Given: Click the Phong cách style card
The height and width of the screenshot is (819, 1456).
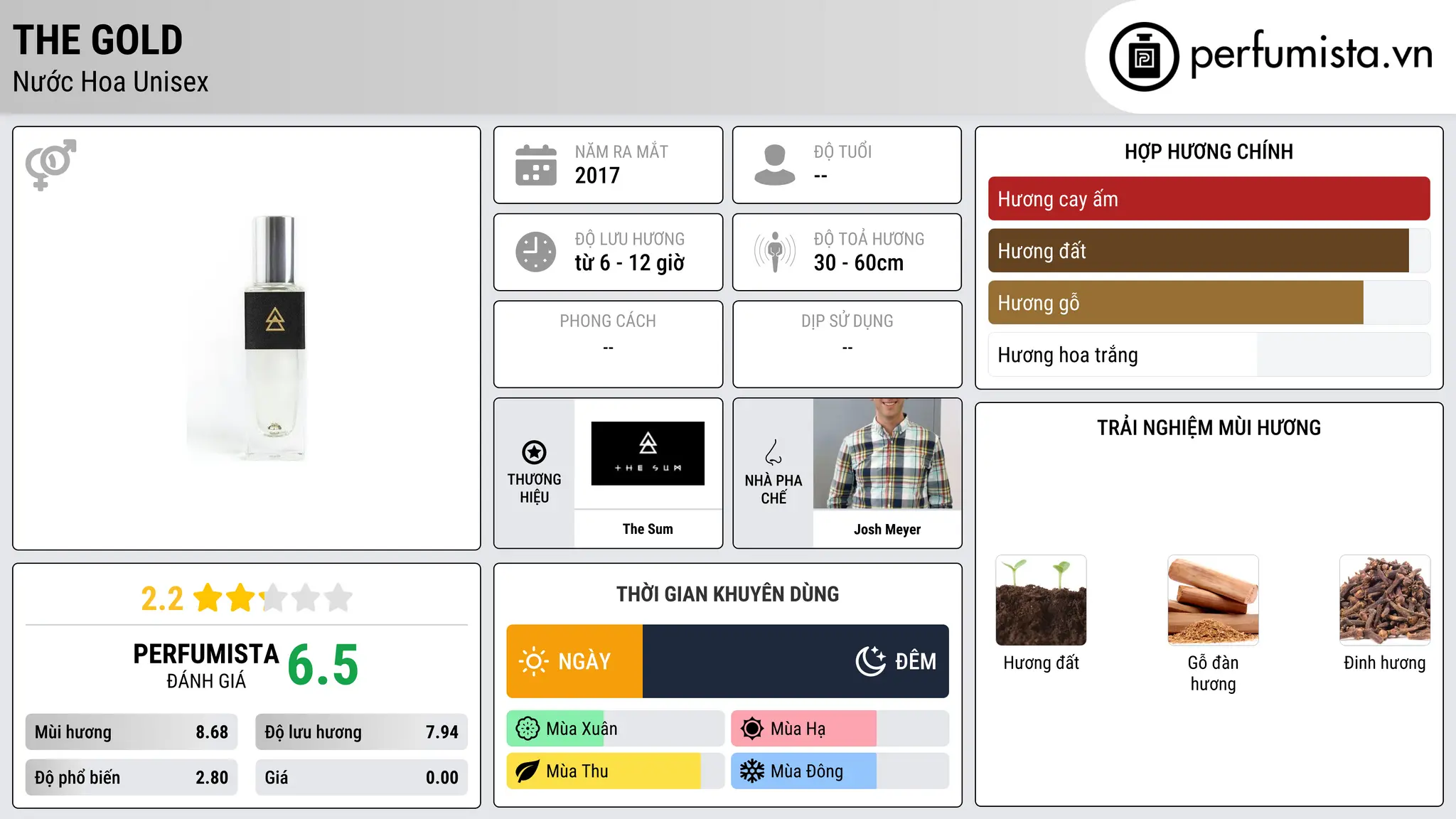Looking at the screenshot, I should pos(608,344).
